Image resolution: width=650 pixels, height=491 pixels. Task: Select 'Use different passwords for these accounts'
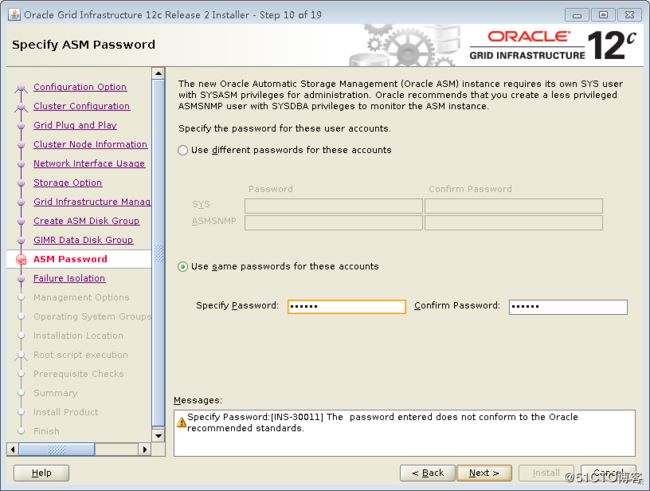pos(183,150)
